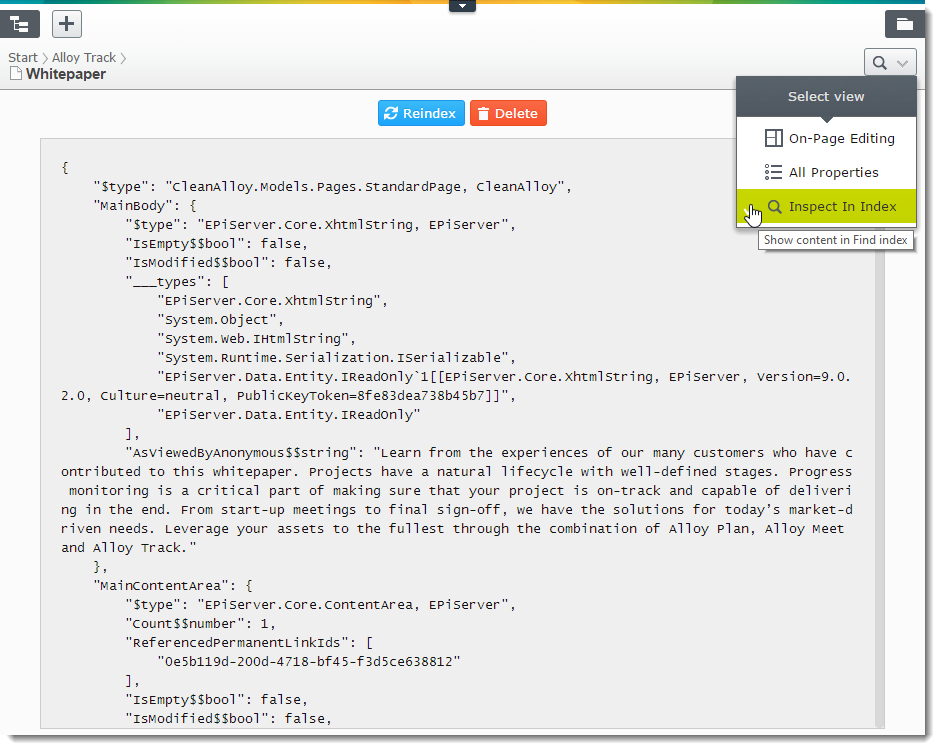The height and width of the screenshot is (750, 940).
Task: Expand the top global menu arrow
Action: 462,6
